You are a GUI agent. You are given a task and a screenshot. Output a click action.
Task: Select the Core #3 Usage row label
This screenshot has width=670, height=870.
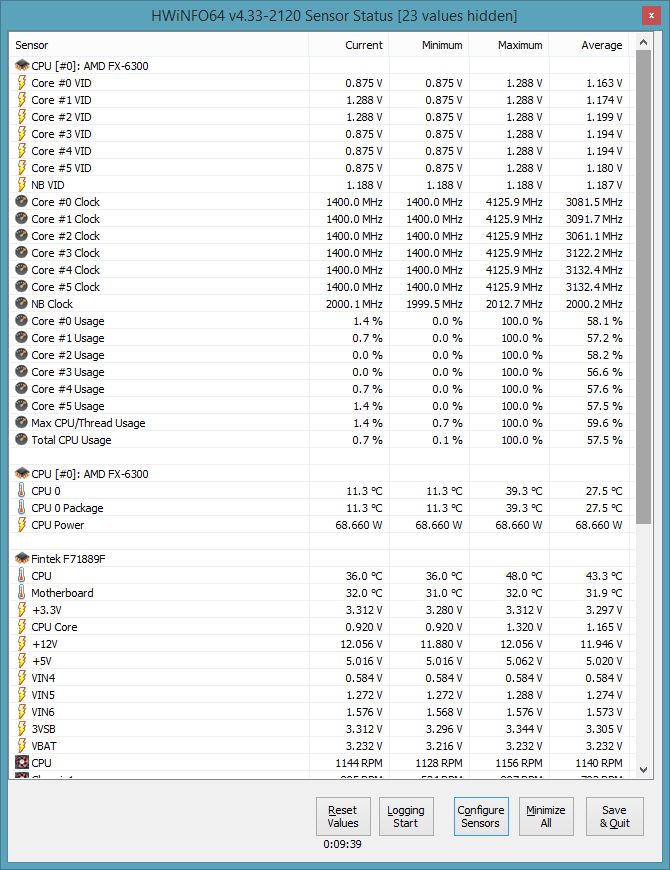point(68,372)
